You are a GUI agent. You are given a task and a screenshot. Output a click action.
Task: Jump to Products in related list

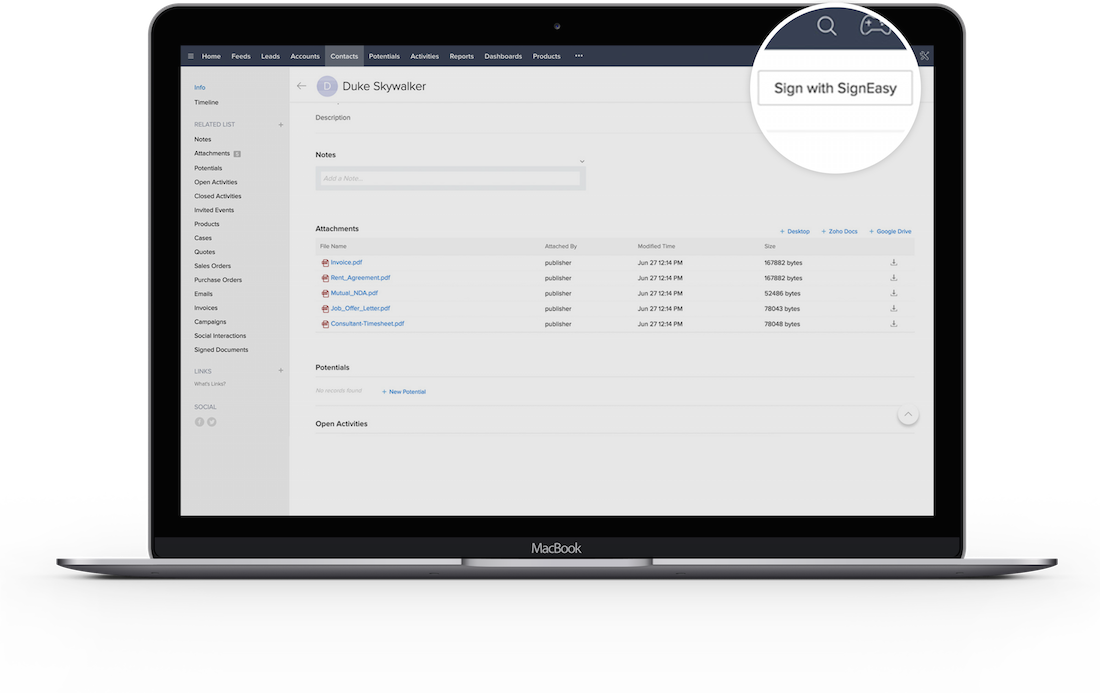point(207,224)
